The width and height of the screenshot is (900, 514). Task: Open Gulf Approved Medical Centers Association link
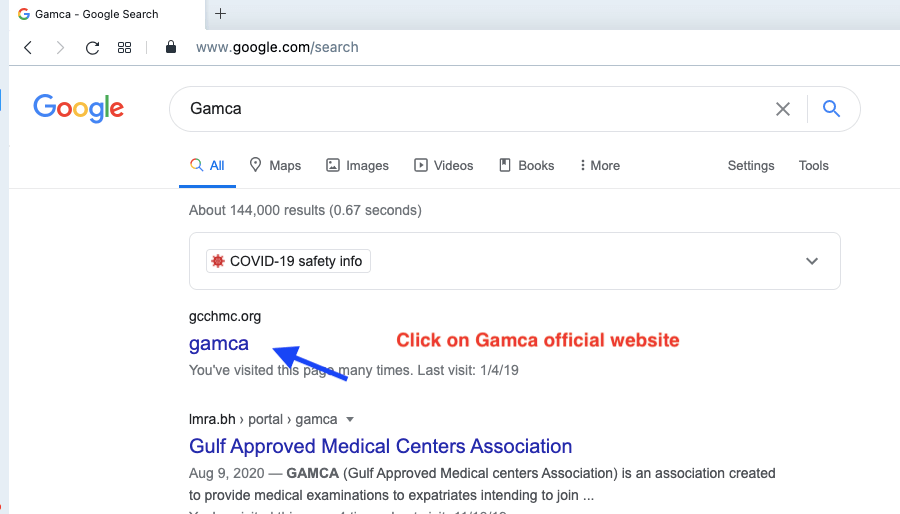[381, 446]
